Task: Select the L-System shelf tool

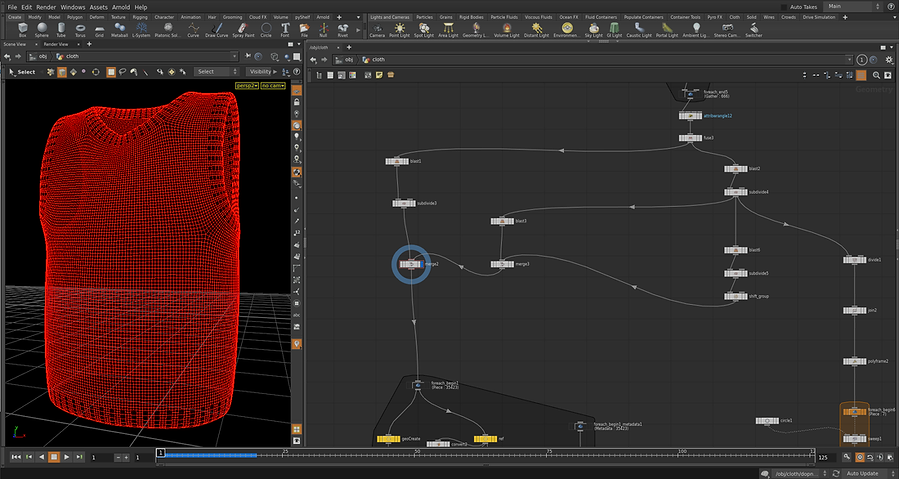Action: (x=141, y=30)
